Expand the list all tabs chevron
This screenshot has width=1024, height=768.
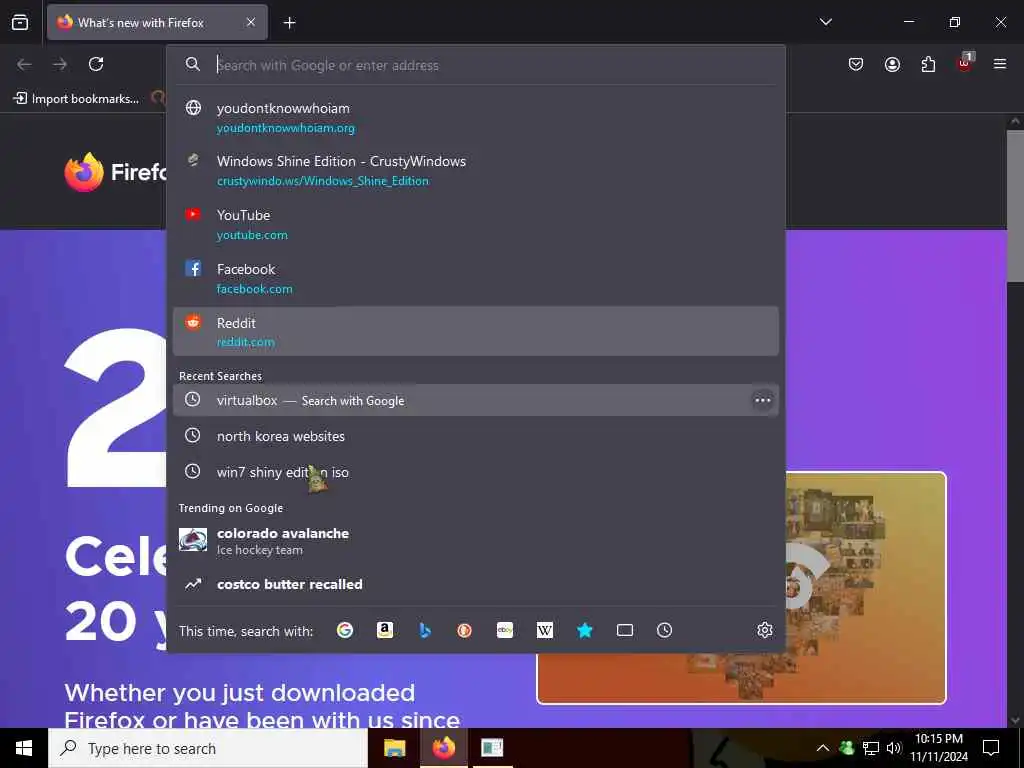tap(825, 22)
